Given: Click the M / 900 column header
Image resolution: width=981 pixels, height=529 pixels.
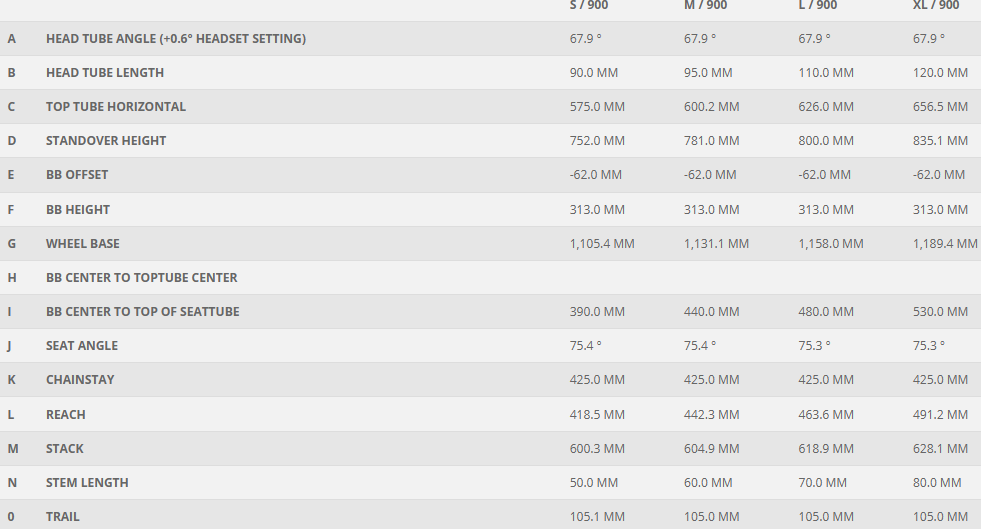Looking at the screenshot, I should click(x=705, y=6).
